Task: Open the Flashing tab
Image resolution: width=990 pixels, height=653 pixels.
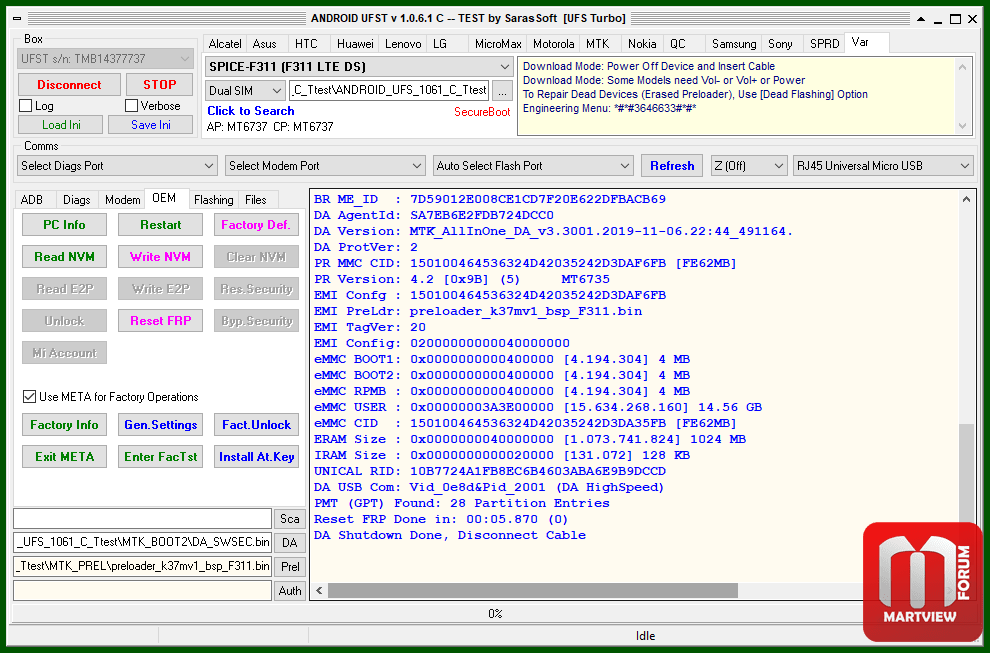Action: (x=213, y=200)
